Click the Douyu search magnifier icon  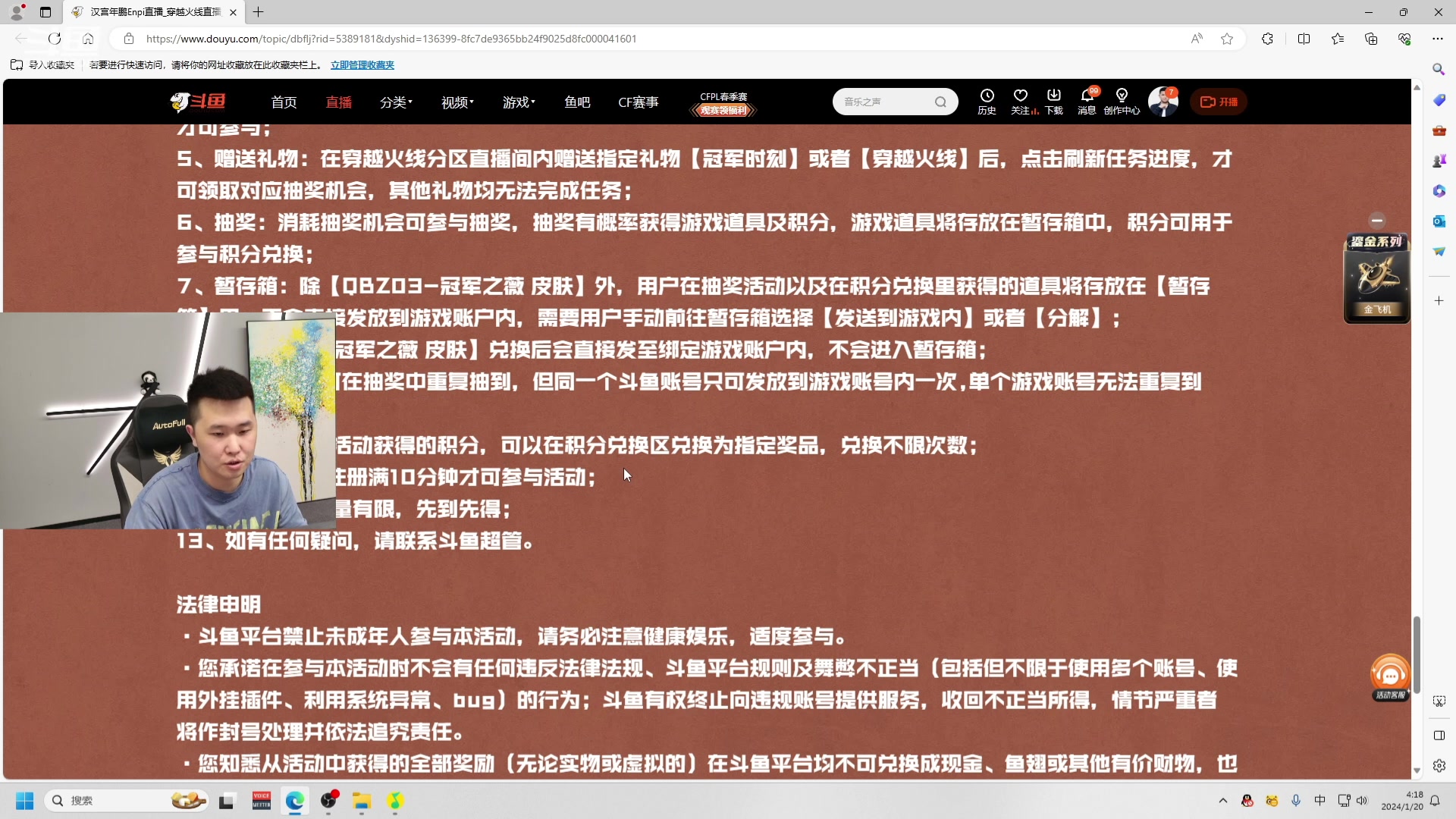(941, 102)
